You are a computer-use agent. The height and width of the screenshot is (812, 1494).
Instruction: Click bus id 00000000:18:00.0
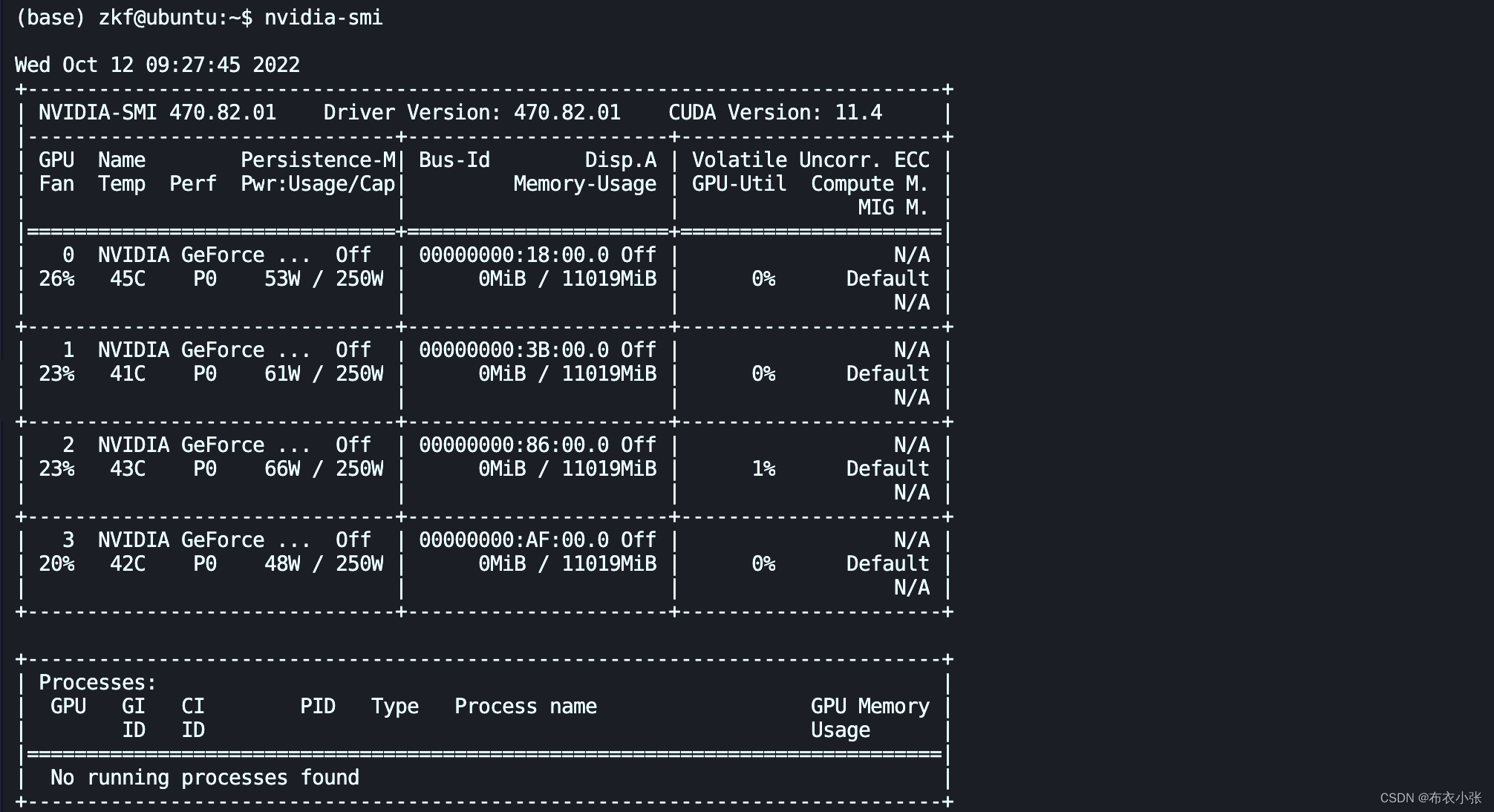(x=514, y=255)
